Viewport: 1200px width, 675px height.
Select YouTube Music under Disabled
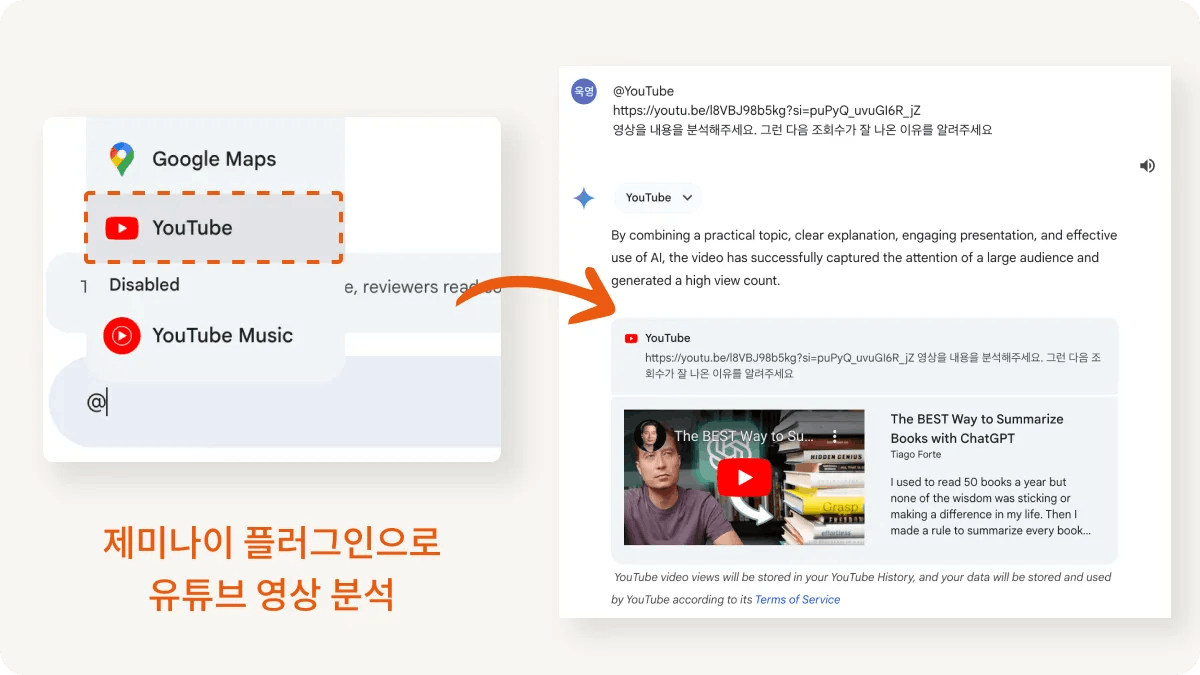click(215, 336)
